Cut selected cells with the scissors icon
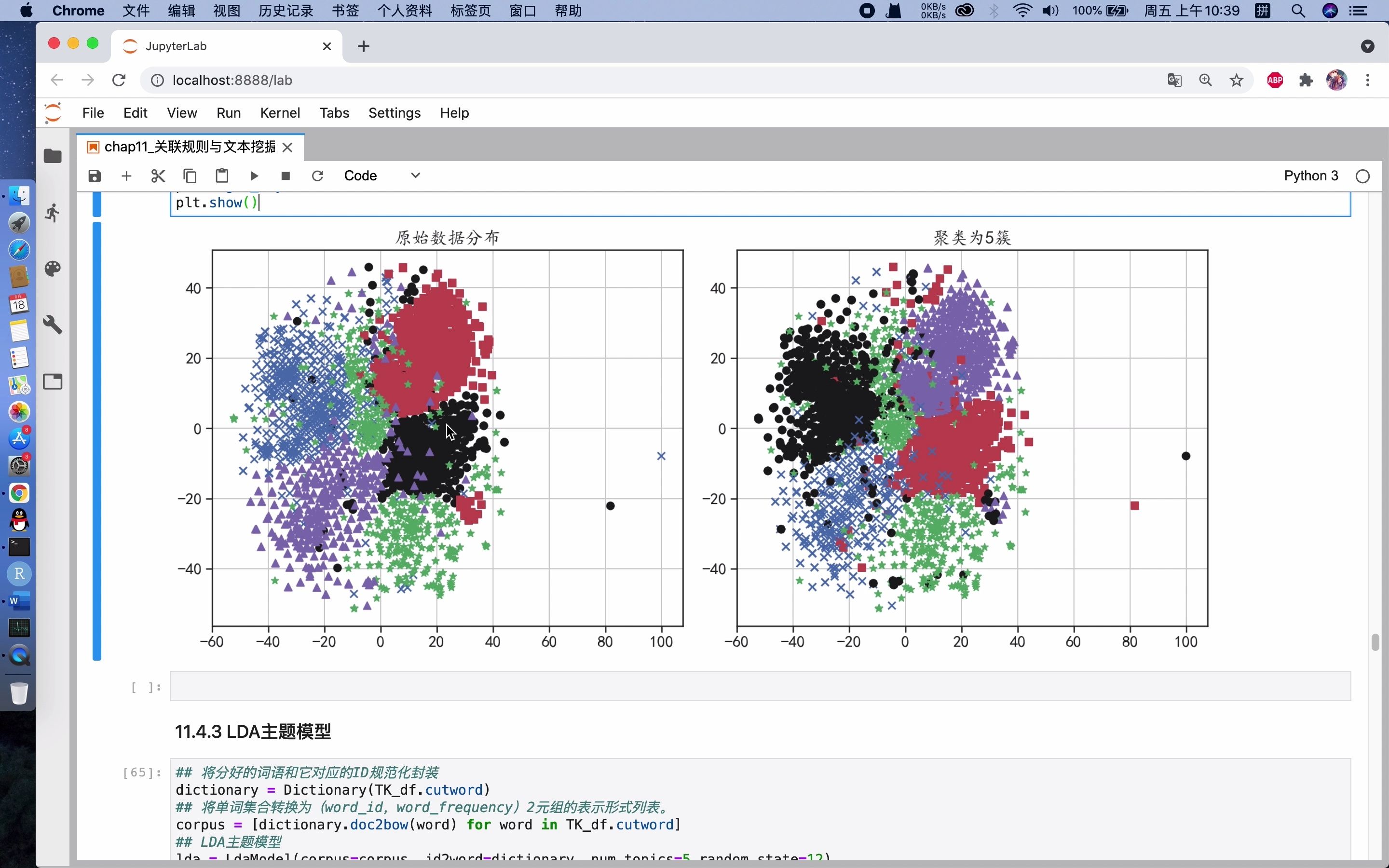 coord(158,176)
